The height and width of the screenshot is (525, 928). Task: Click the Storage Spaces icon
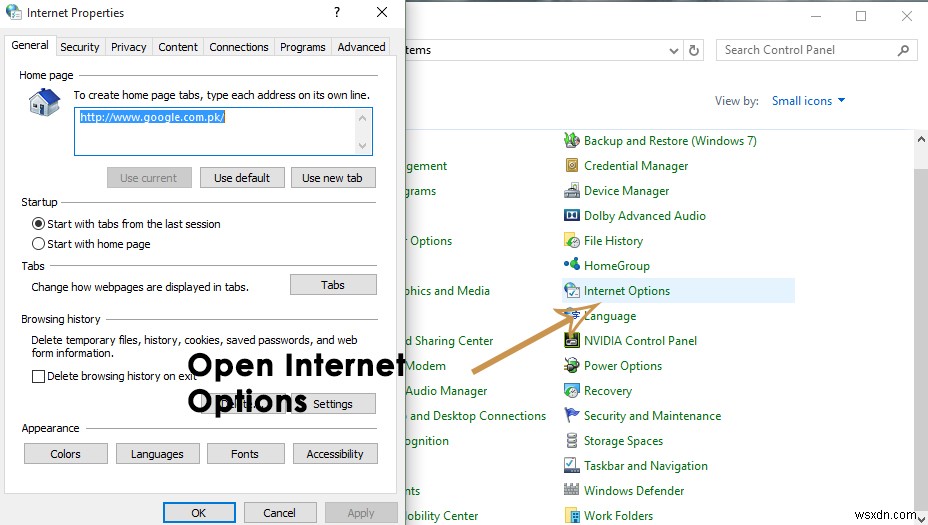[572, 440]
